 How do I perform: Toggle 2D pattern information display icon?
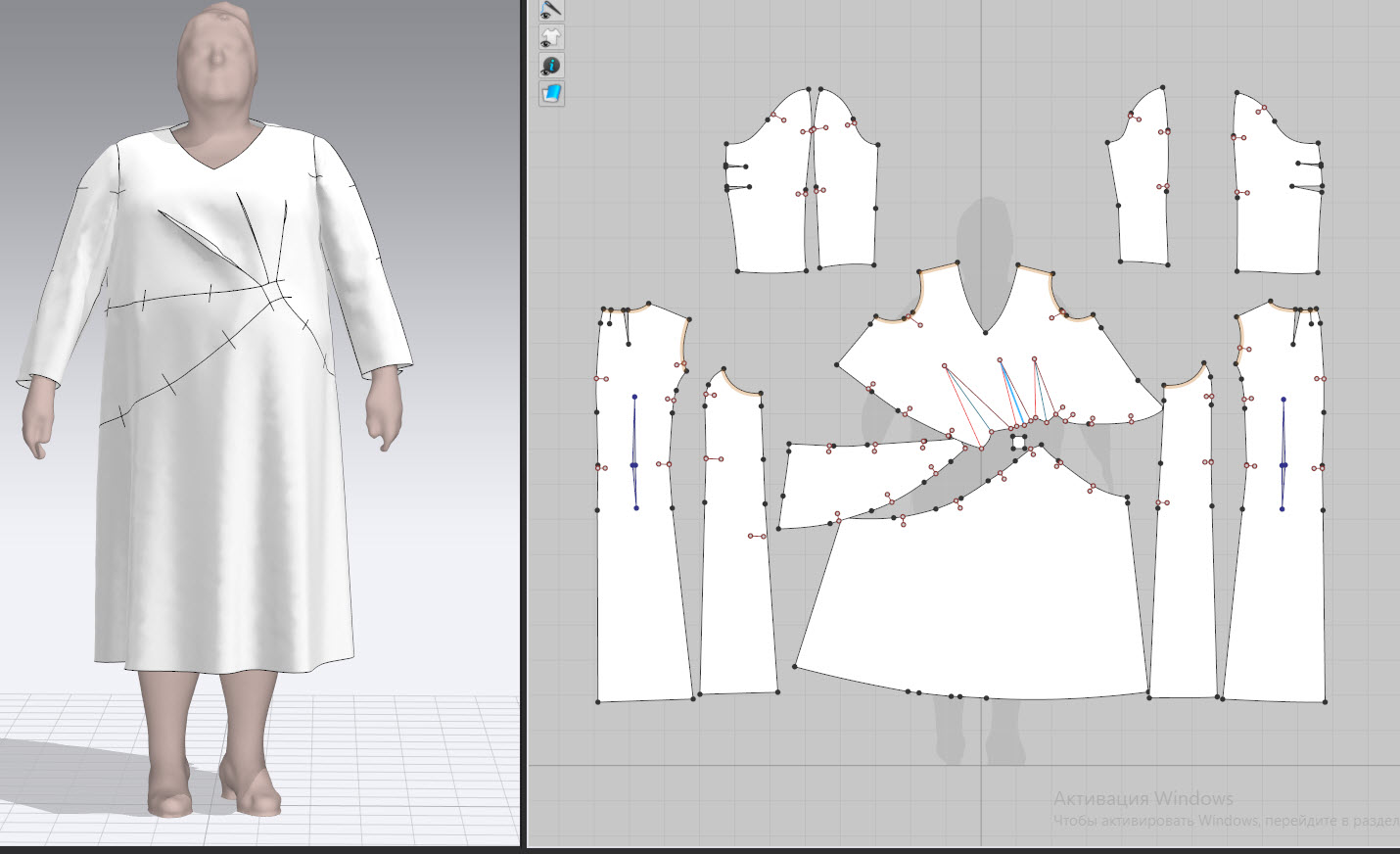tap(551, 66)
